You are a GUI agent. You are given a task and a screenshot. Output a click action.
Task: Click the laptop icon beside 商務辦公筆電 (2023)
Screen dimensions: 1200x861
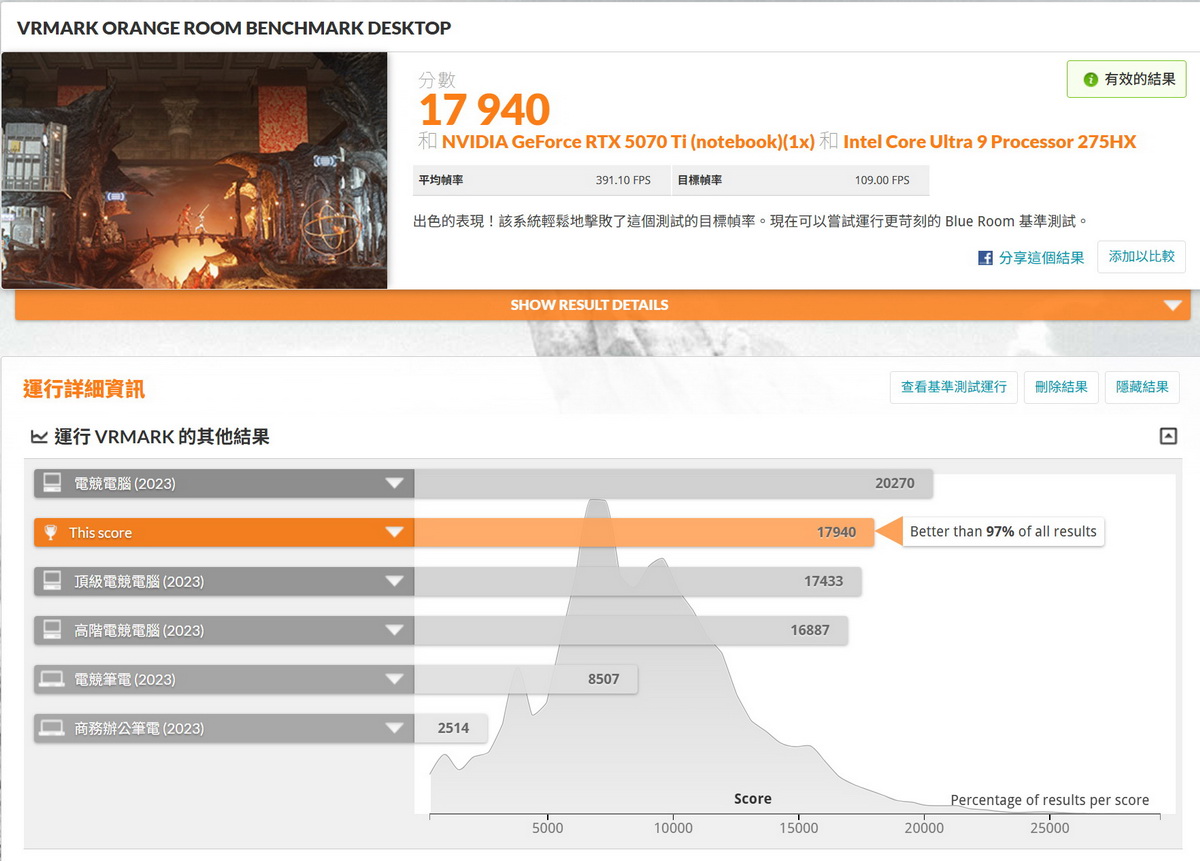[51, 729]
